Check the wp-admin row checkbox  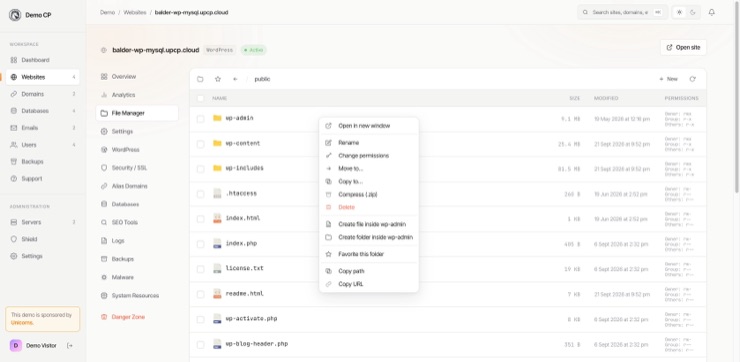pyautogui.click(x=201, y=119)
